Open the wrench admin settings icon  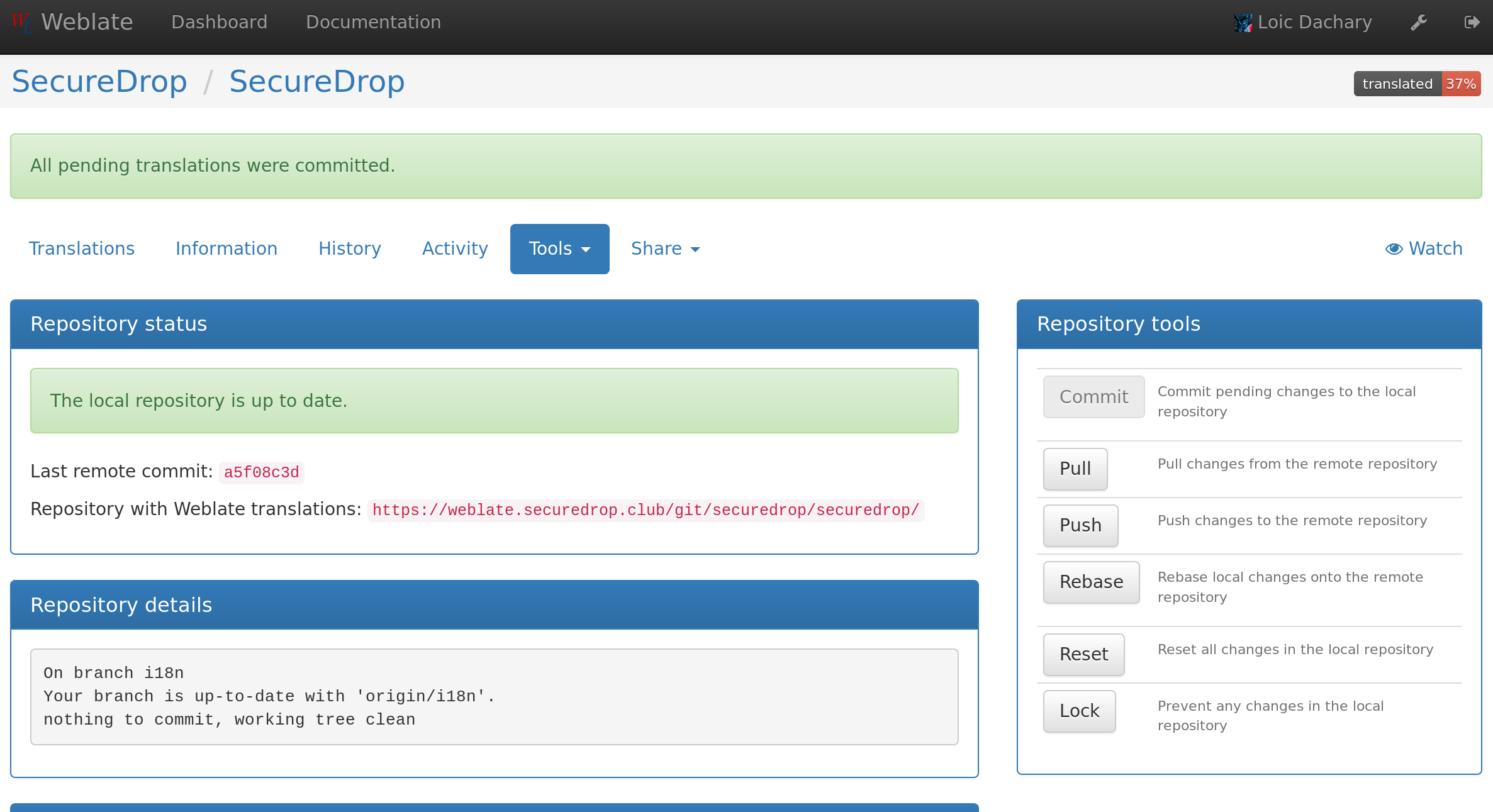1419,23
